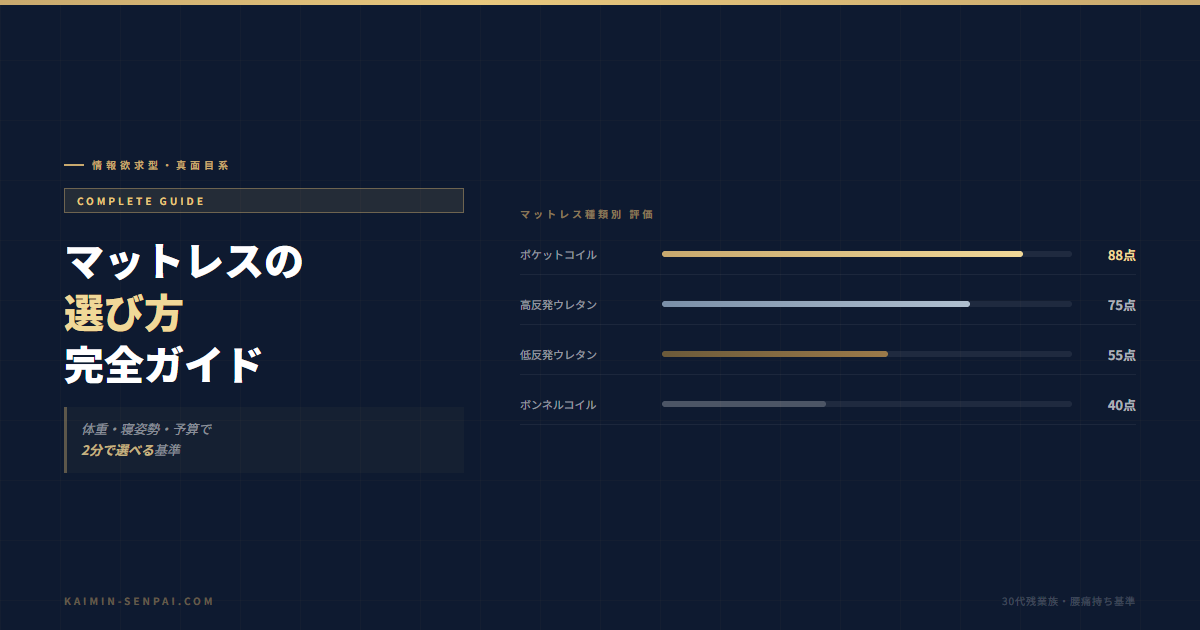1200x630 pixels.
Task: Select the ポケットコイル score bar
Action: [867, 254]
